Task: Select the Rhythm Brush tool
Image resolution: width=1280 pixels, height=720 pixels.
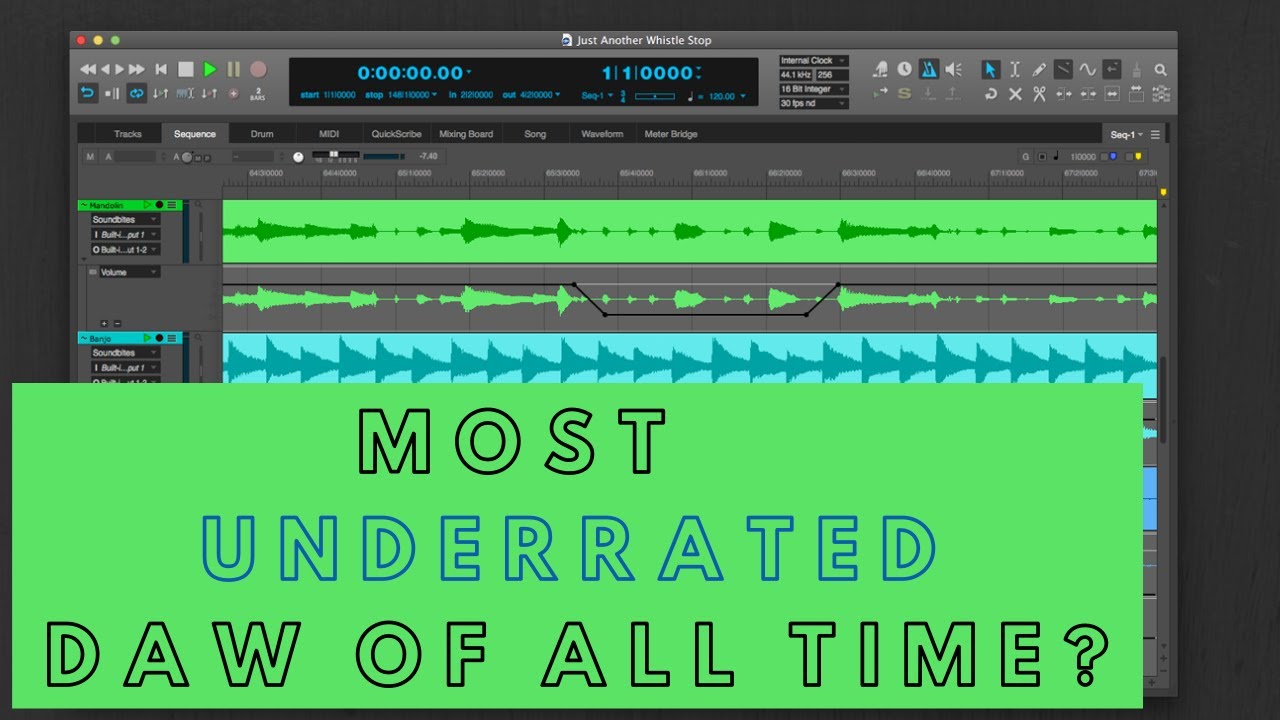Action: 1136,69
